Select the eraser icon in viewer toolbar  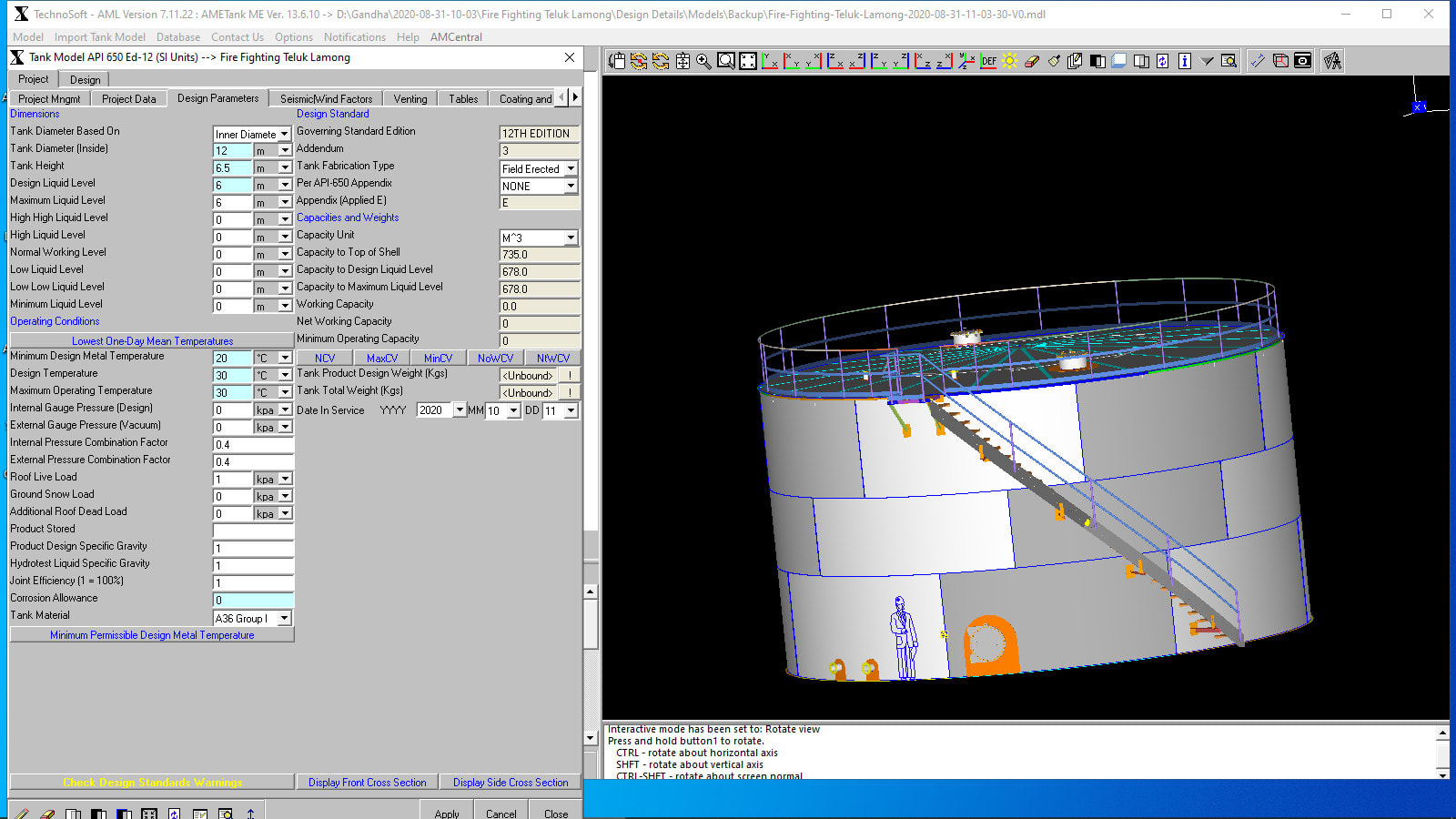(x=1032, y=61)
